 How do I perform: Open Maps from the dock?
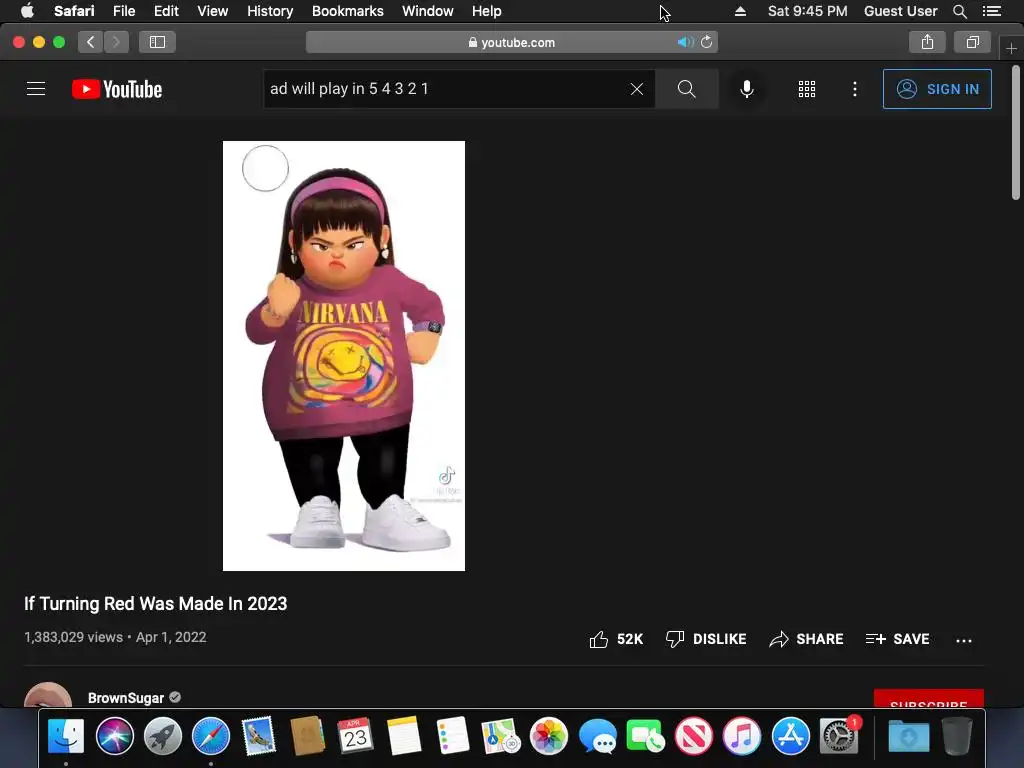(501, 735)
